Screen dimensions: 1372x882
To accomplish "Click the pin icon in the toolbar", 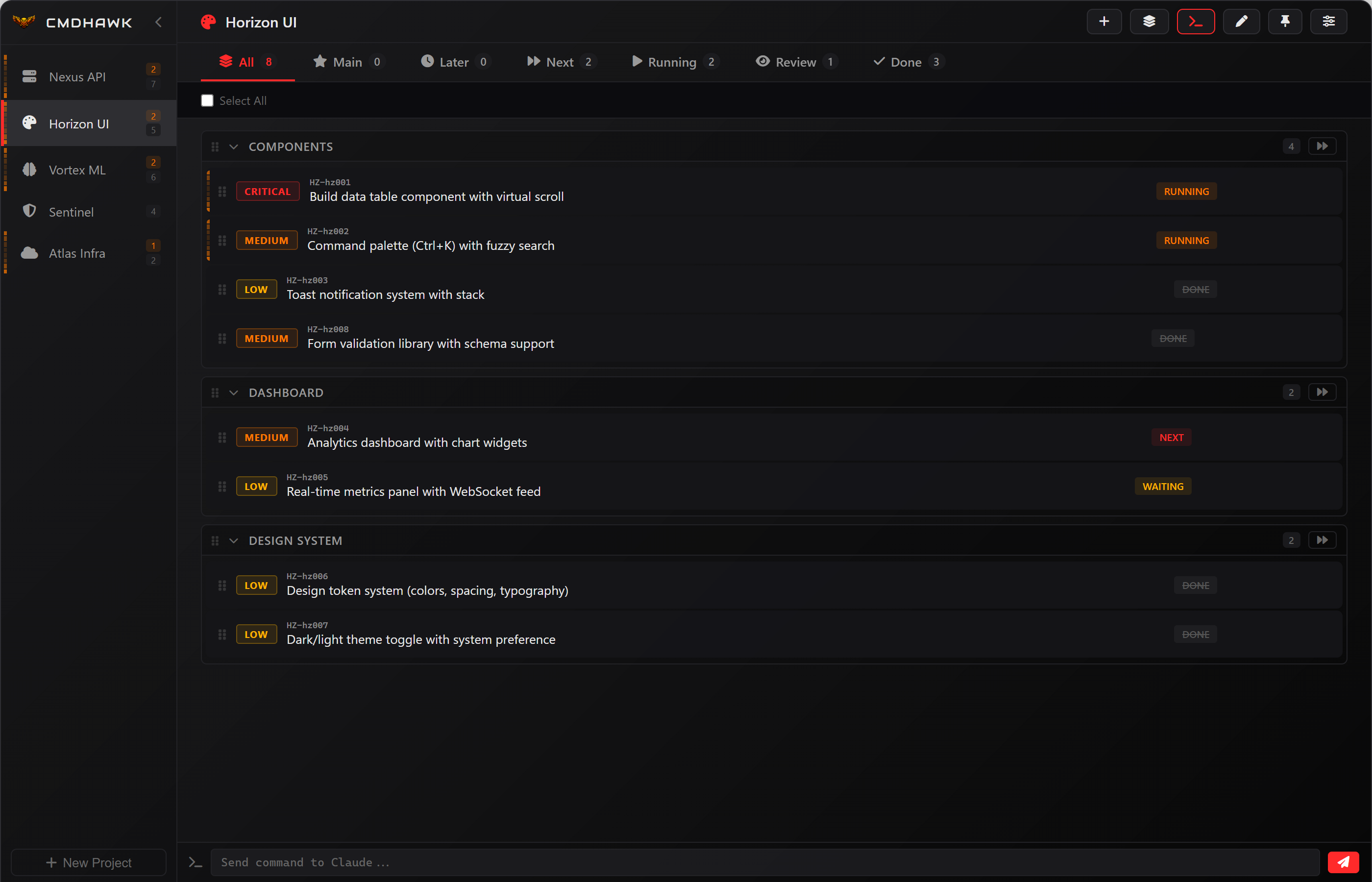I will tap(1285, 21).
